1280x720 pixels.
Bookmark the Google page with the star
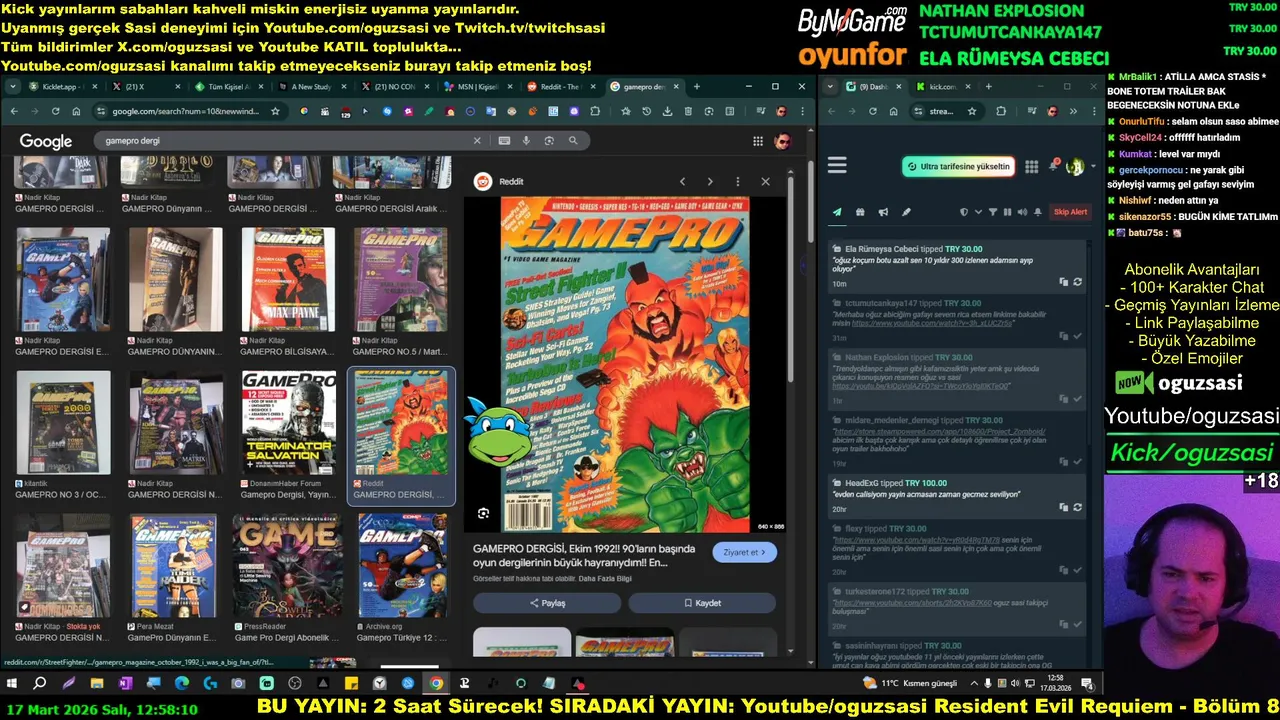[x=275, y=111]
